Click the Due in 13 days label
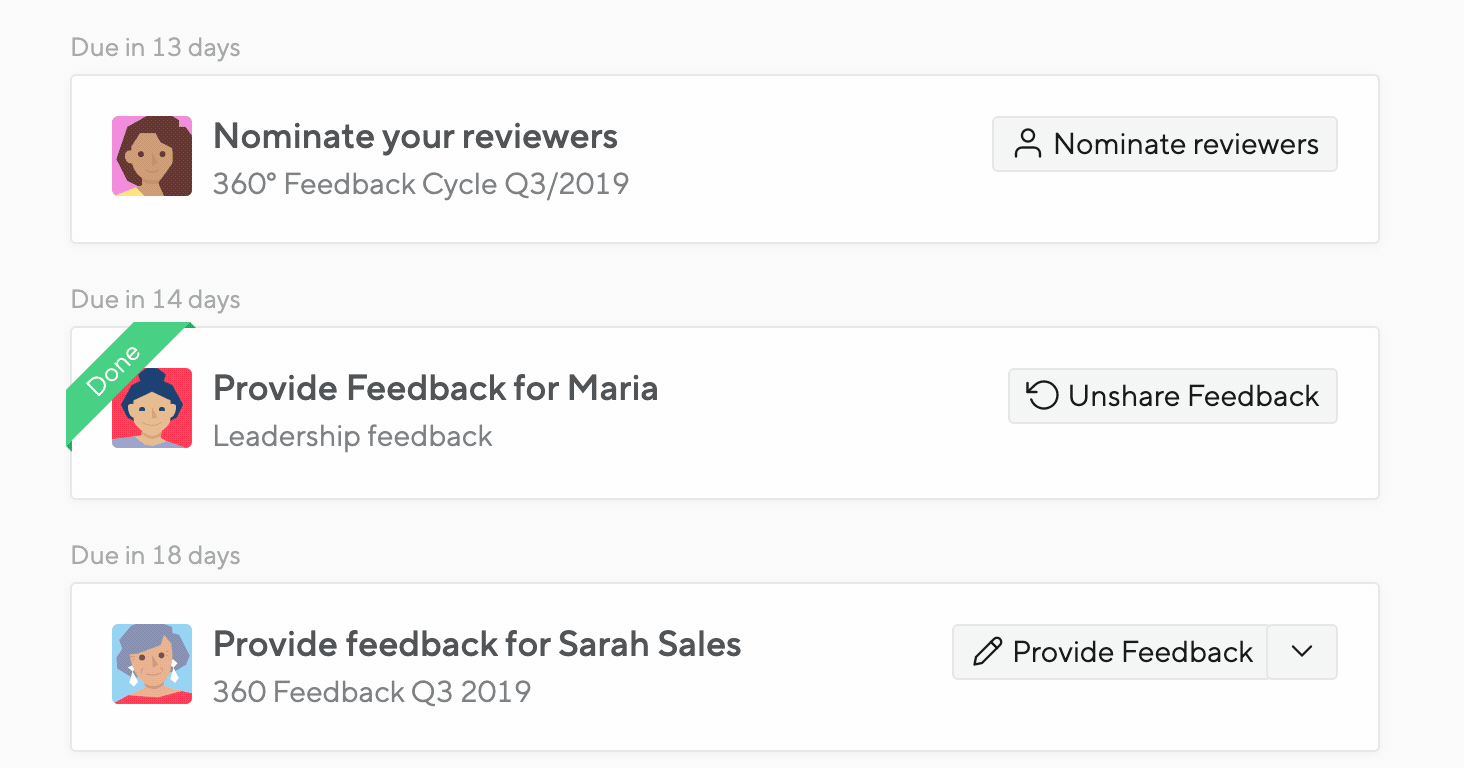 156,48
